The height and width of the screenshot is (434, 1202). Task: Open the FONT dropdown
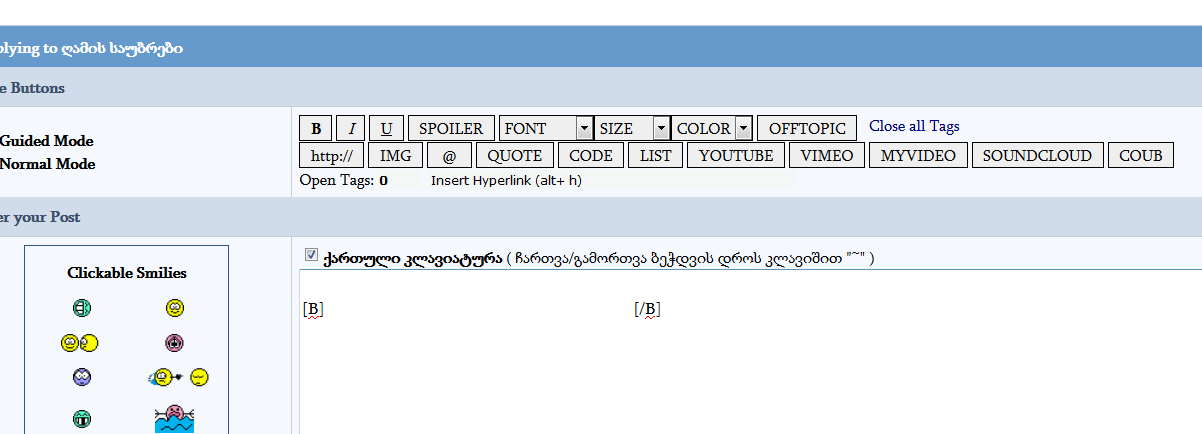click(x=546, y=128)
